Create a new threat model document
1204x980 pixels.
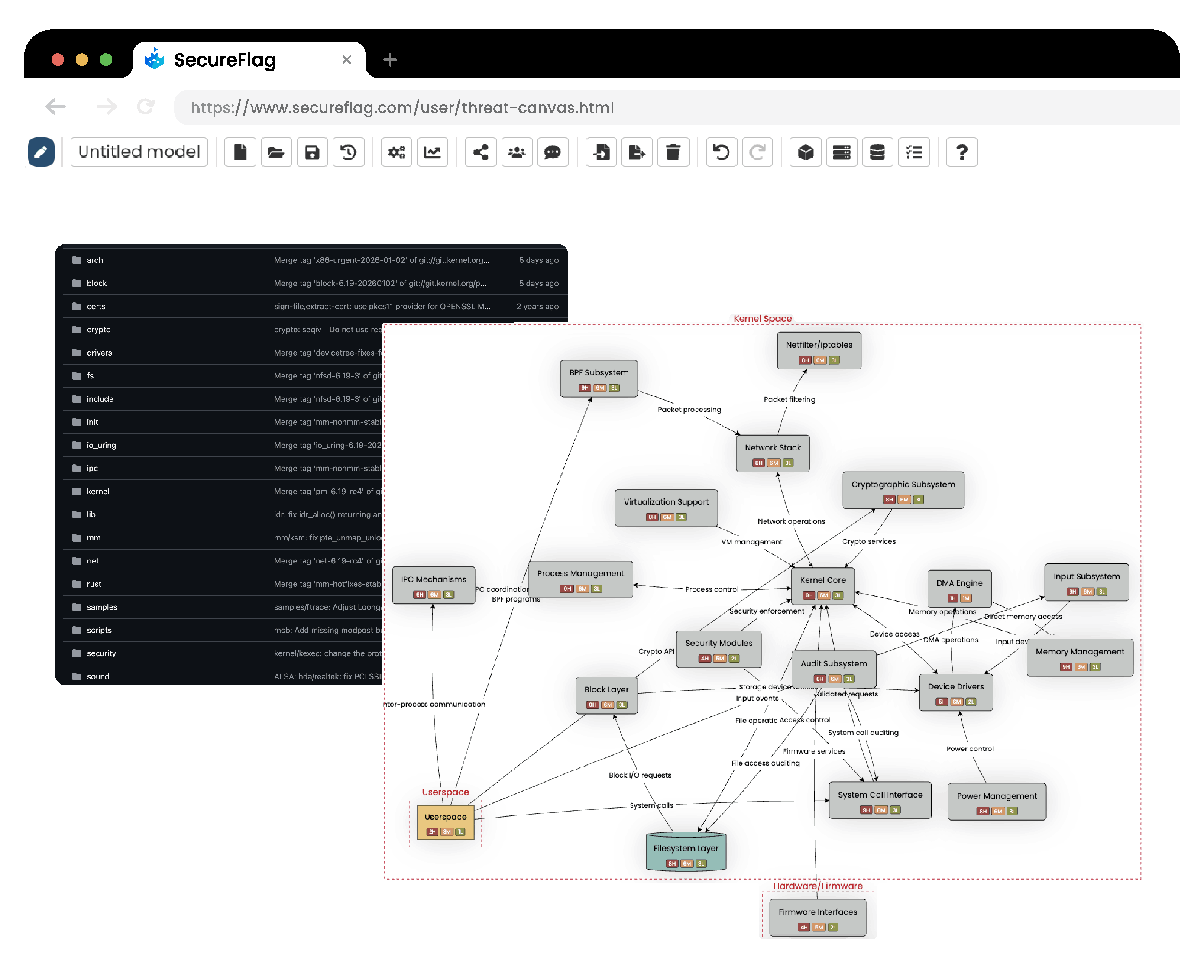(240, 152)
